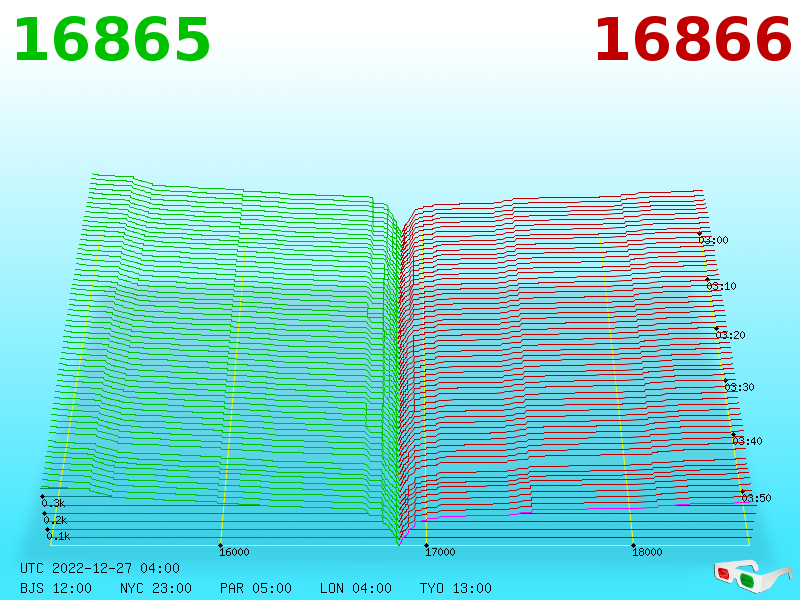Click the 16000 price axis label

(x=234, y=552)
